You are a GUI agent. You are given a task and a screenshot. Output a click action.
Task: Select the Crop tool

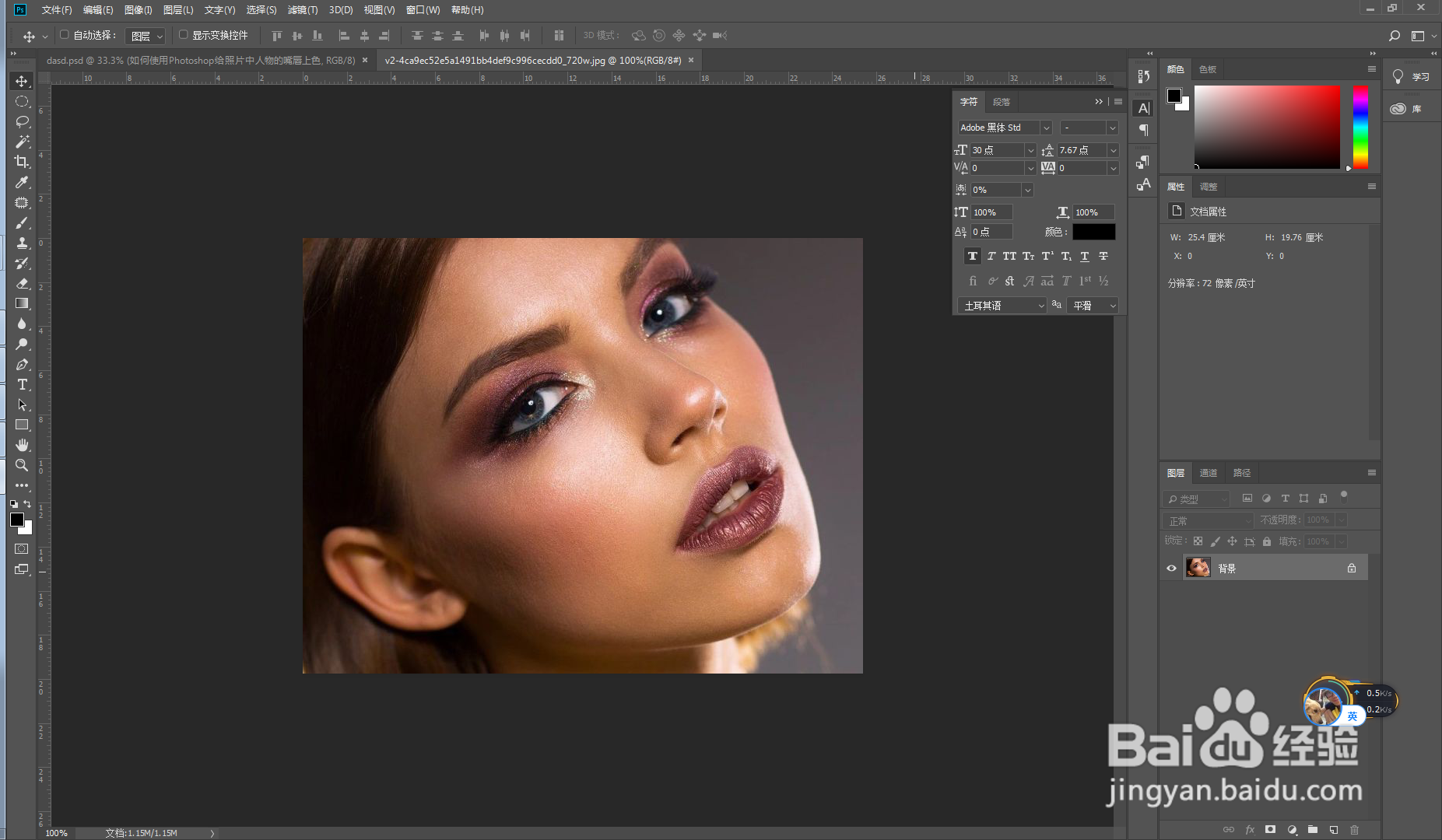click(x=22, y=162)
